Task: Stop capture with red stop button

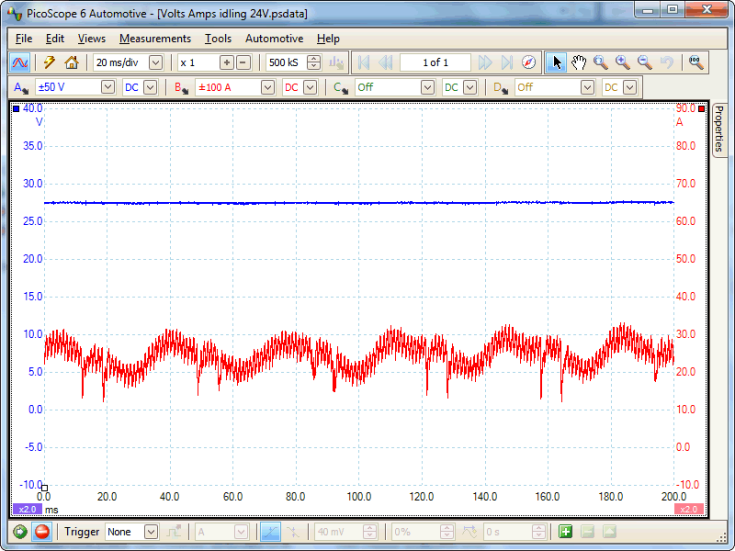Action: click(x=42, y=532)
